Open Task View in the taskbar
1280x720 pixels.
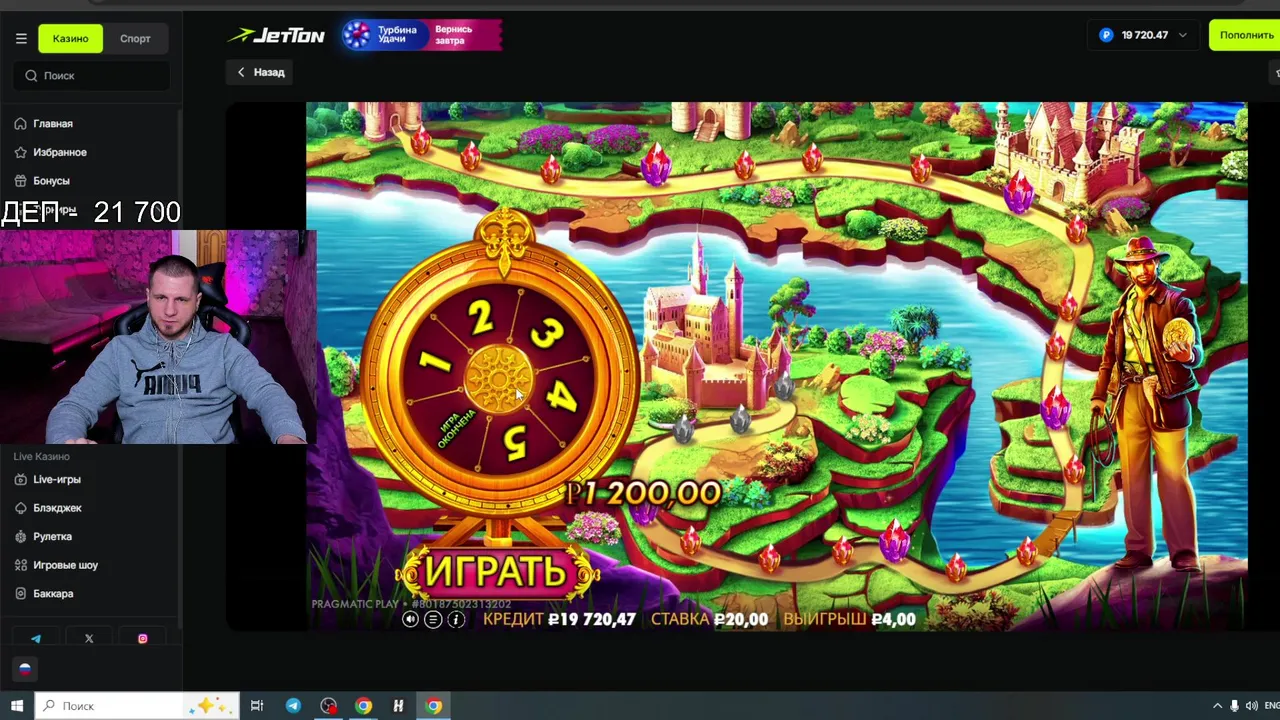(x=257, y=706)
